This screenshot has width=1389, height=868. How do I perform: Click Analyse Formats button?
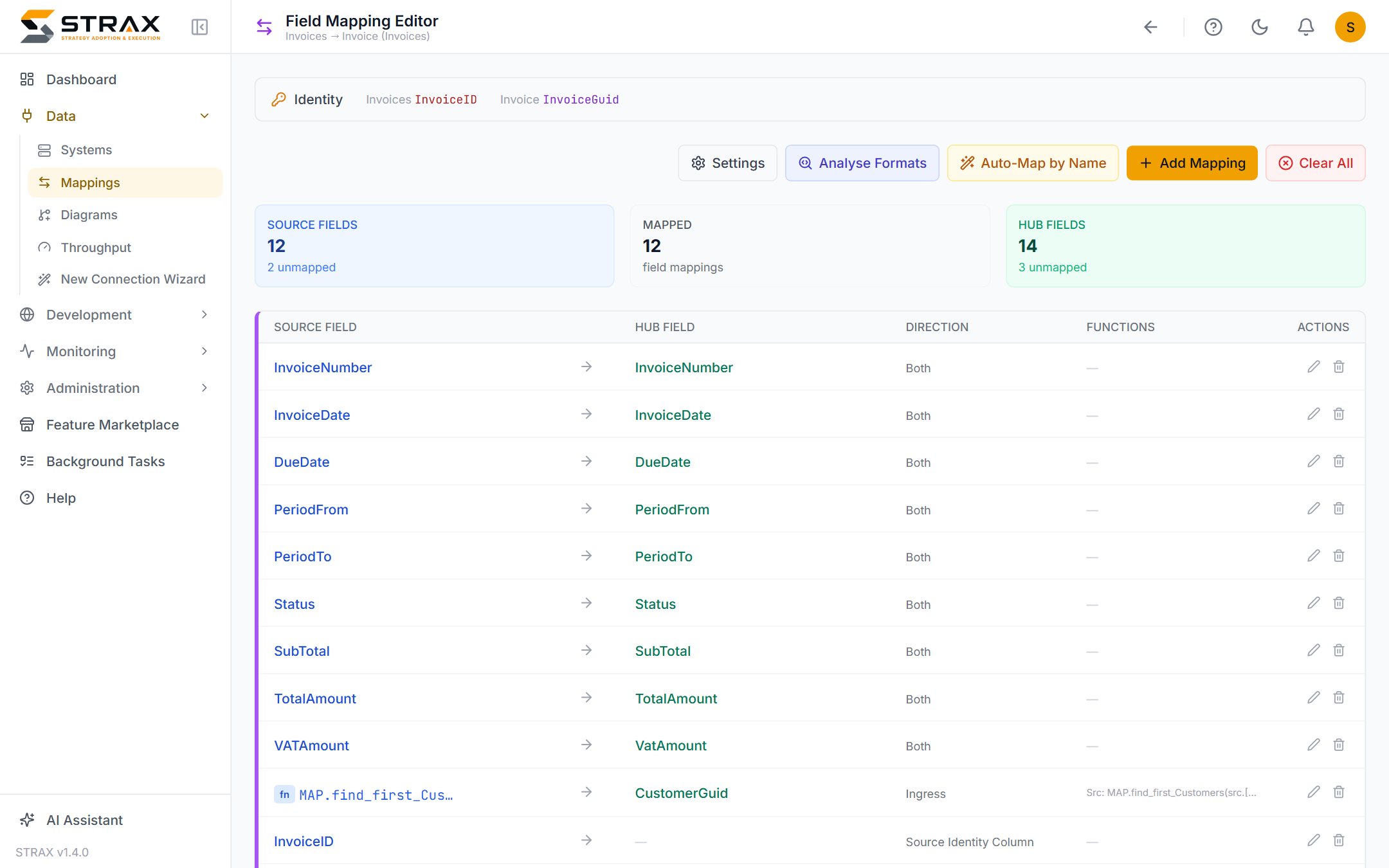pyautogui.click(x=862, y=163)
